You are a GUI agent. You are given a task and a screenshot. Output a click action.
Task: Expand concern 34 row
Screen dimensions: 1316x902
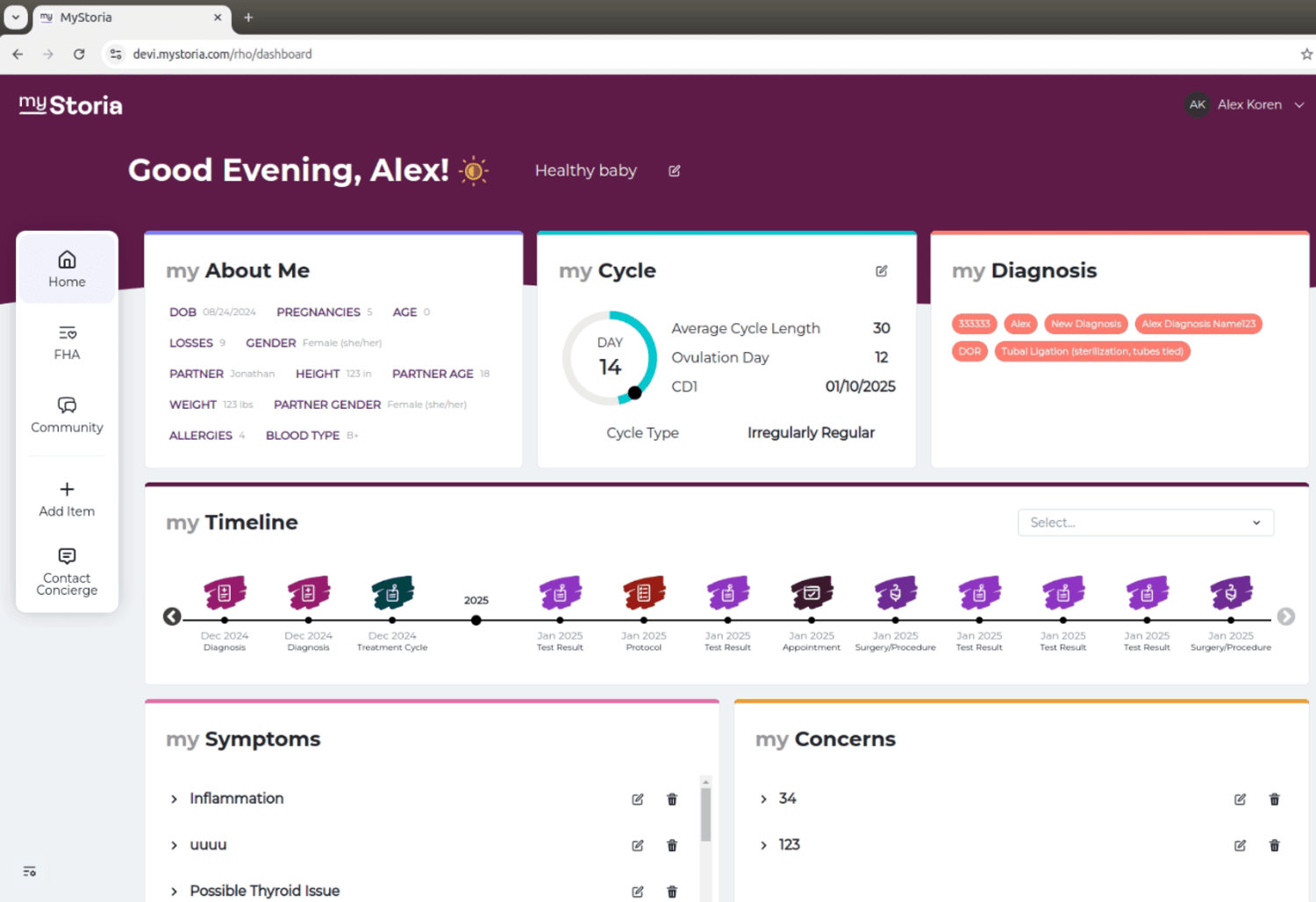coord(763,798)
